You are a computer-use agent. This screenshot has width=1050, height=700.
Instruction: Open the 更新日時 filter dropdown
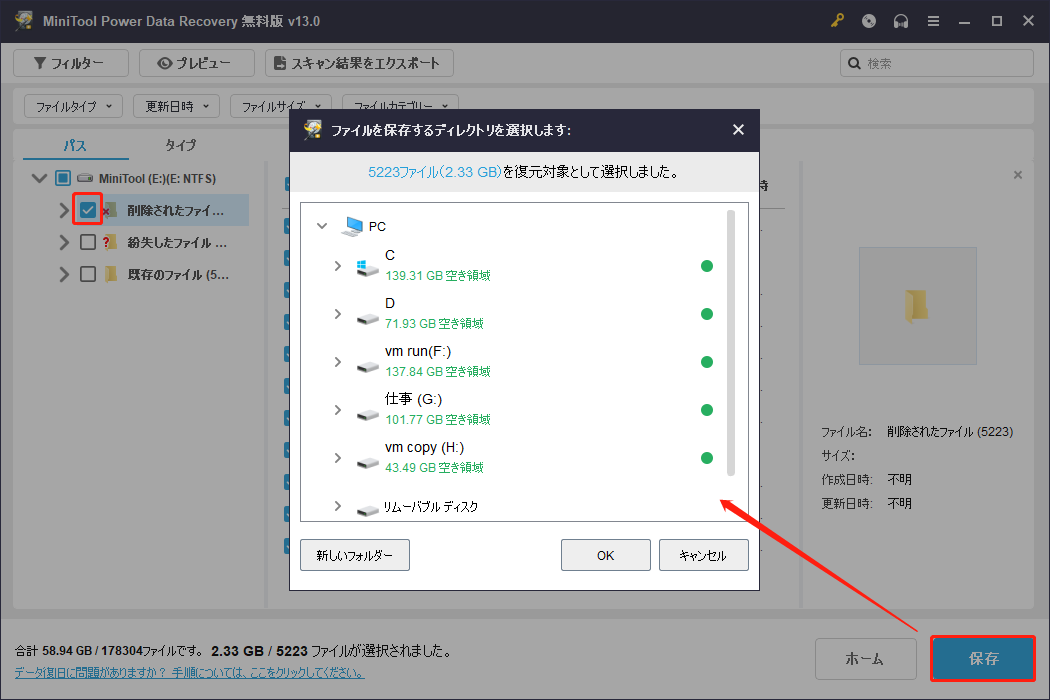point(177,106)
